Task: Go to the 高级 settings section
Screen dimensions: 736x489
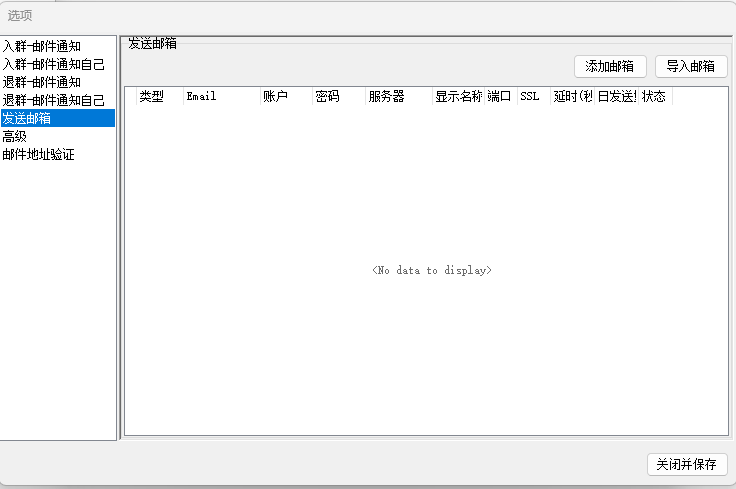Action: (15, 136)
